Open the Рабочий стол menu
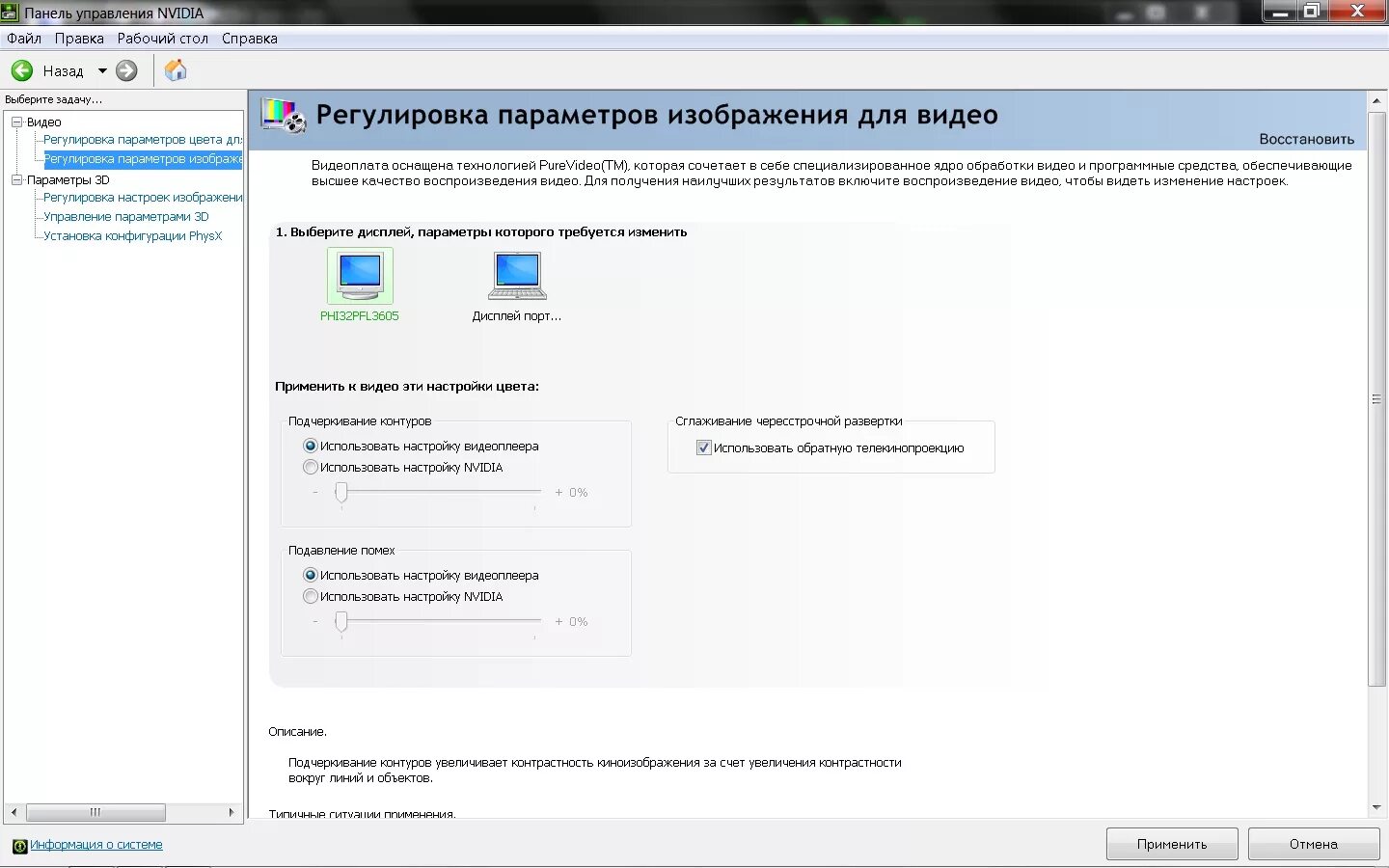1389x868 pixels. point(163,39)
